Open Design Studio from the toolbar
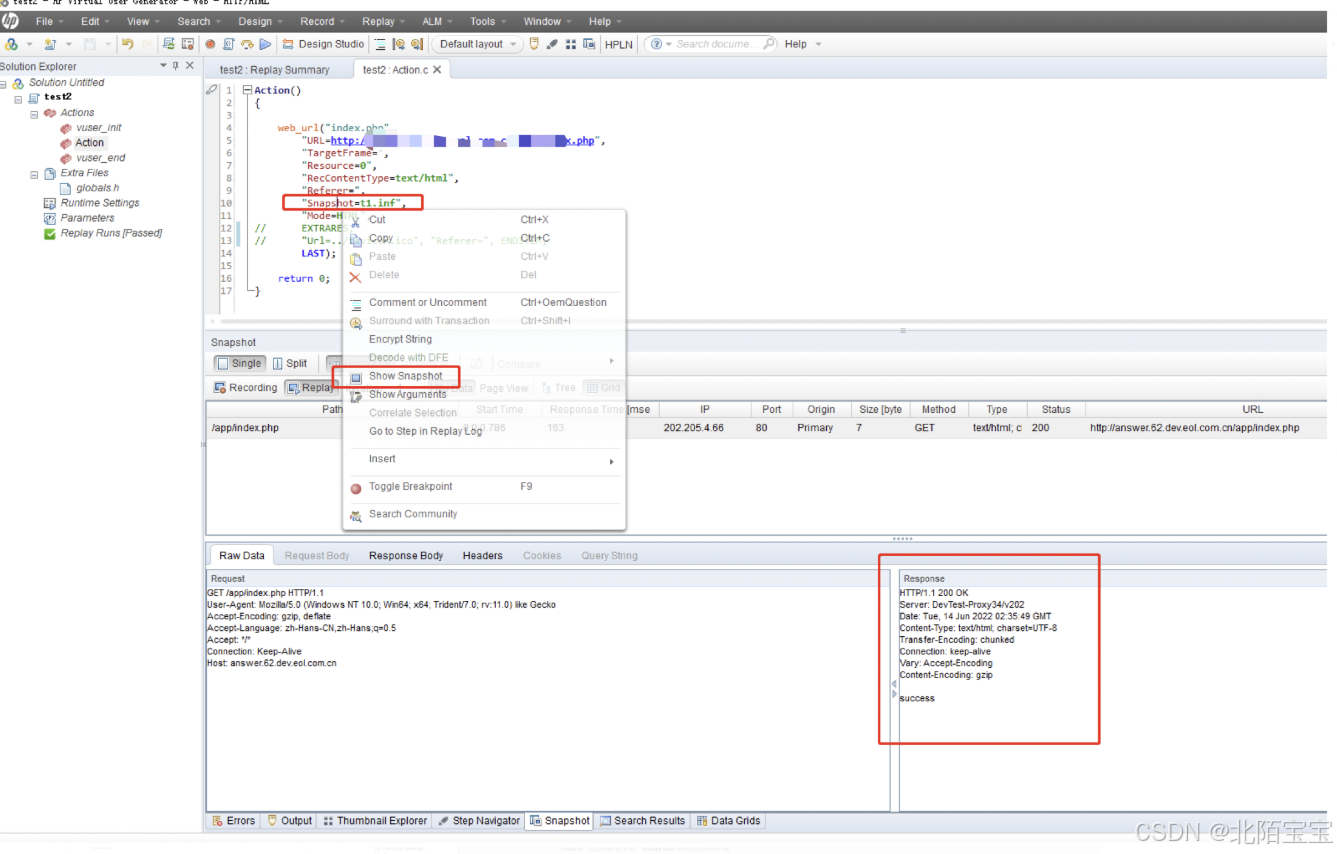This screenshot has width=1337, height=854. point(324,44)
